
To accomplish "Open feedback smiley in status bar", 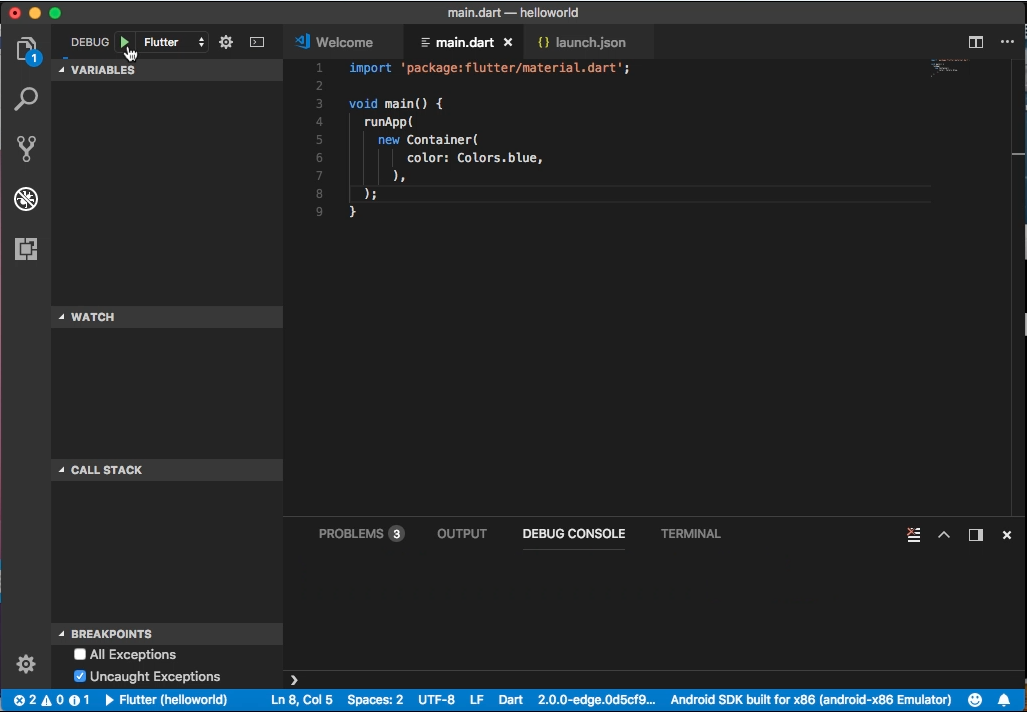I will coord(975,700).
